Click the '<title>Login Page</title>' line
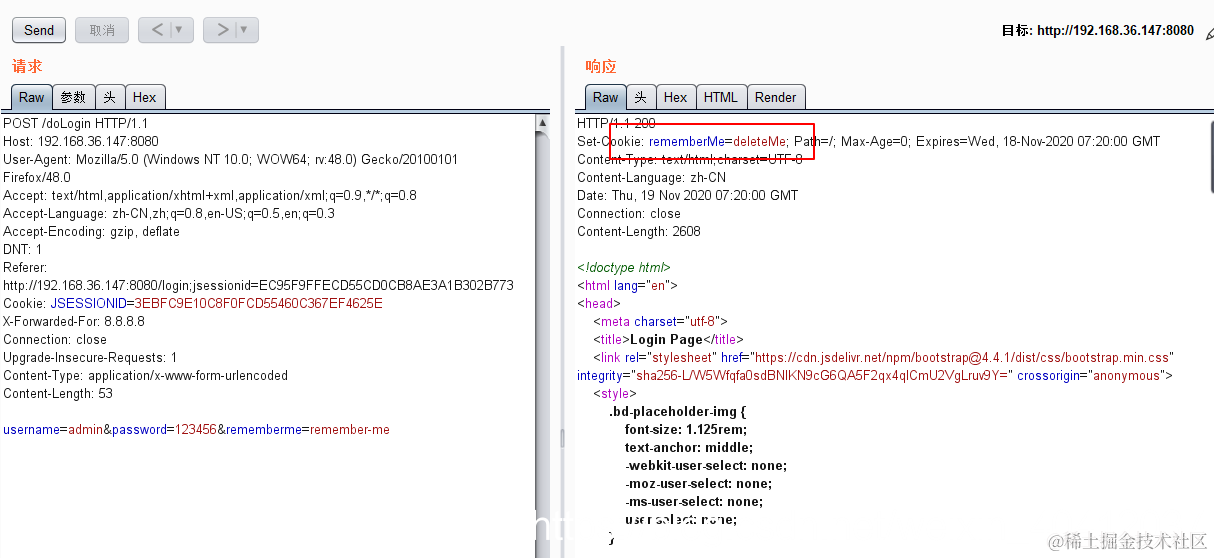This screenshot has height=558, width=1214. click(x=668, y=339)
